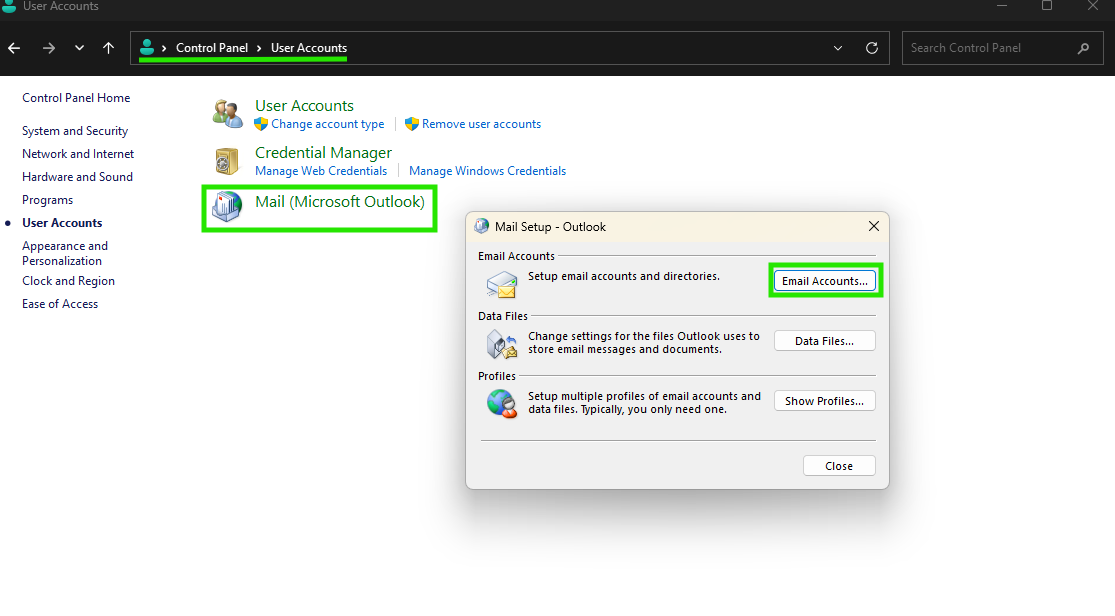Select User Accounts in the address breadcrumb

click(x=309, y=48)
